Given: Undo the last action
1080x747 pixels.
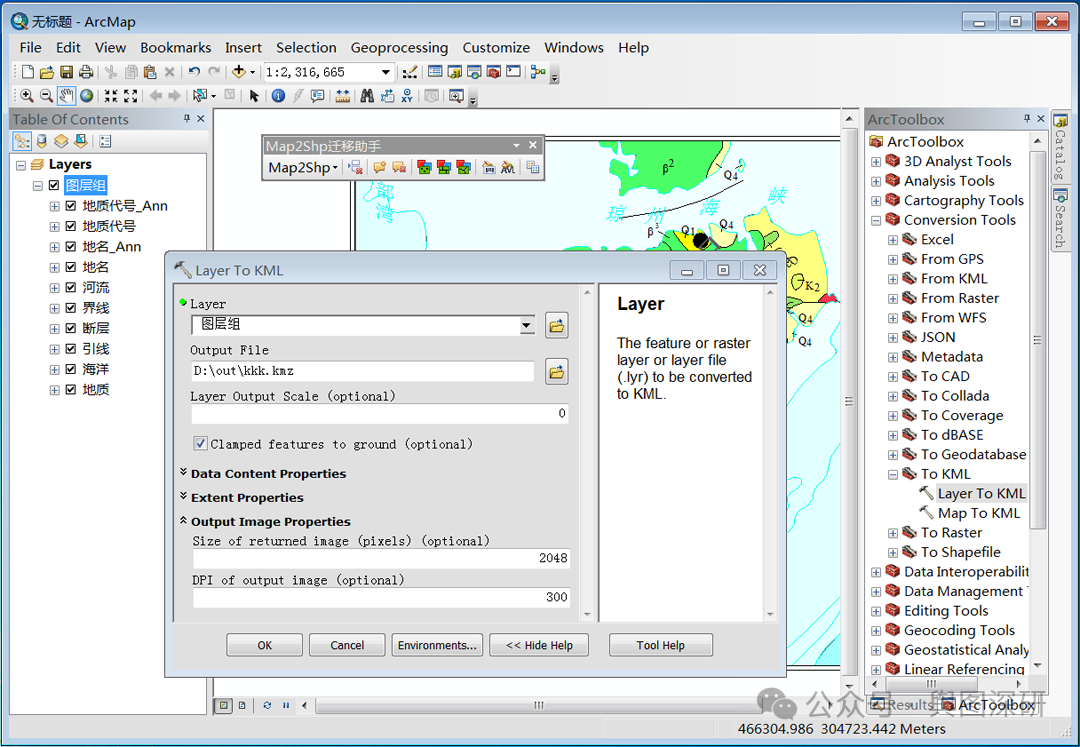Looking at the screenshot, I should coord(194,72).
